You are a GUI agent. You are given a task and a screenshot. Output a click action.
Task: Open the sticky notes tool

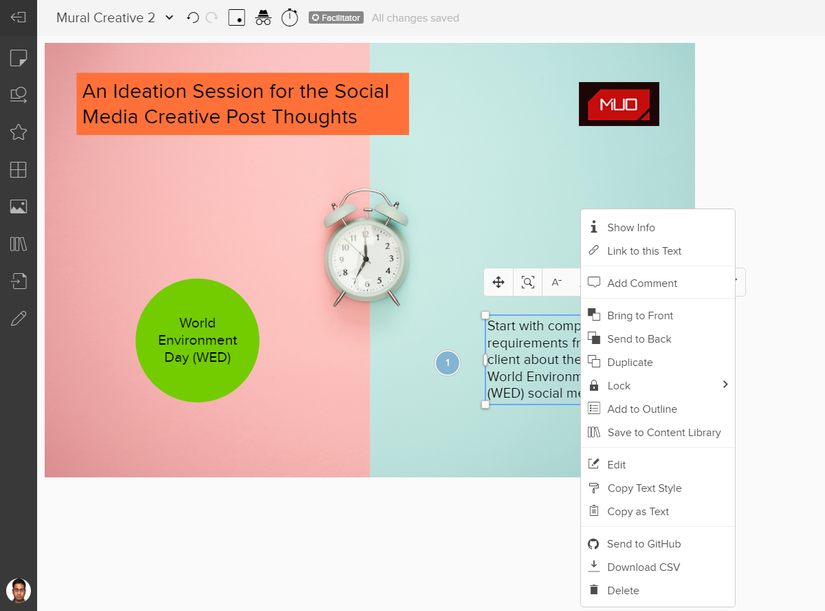[18, 58]
